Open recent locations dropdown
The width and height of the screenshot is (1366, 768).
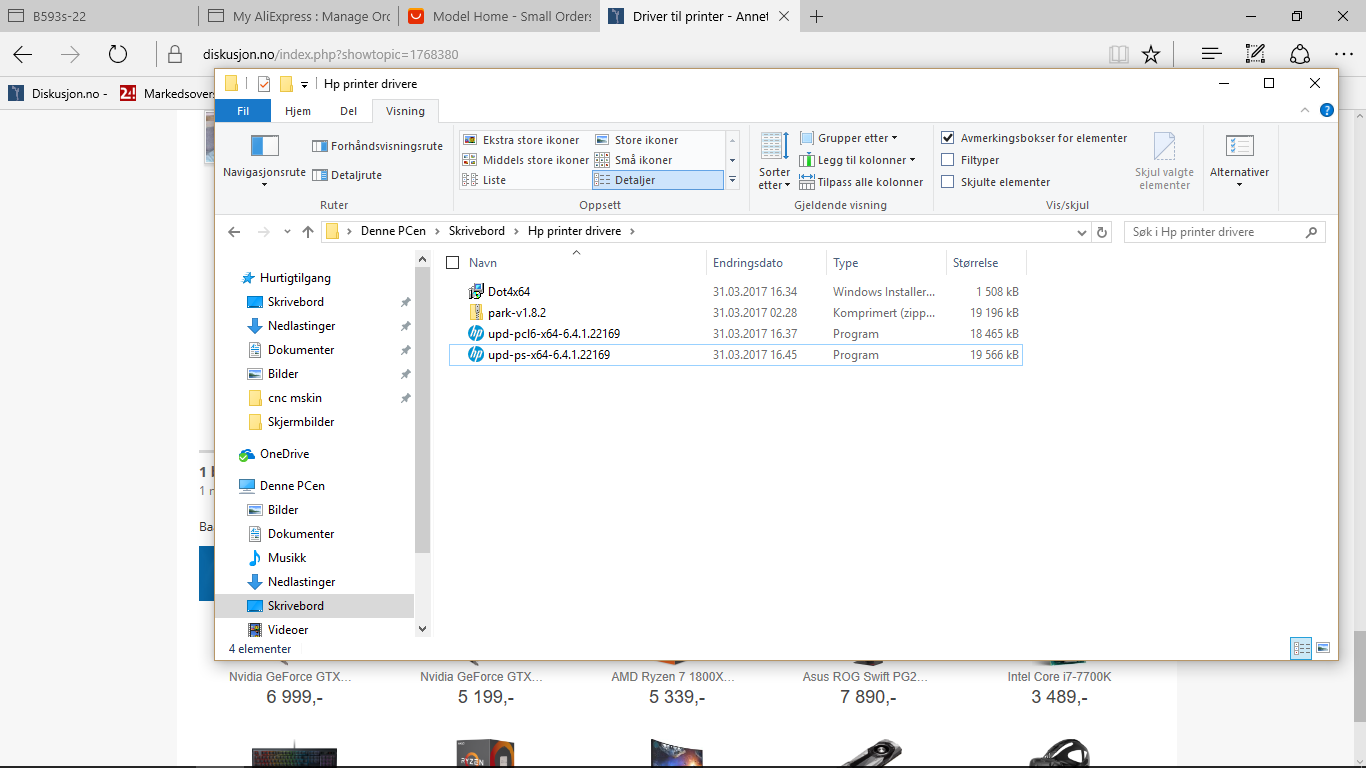(286, 232)
